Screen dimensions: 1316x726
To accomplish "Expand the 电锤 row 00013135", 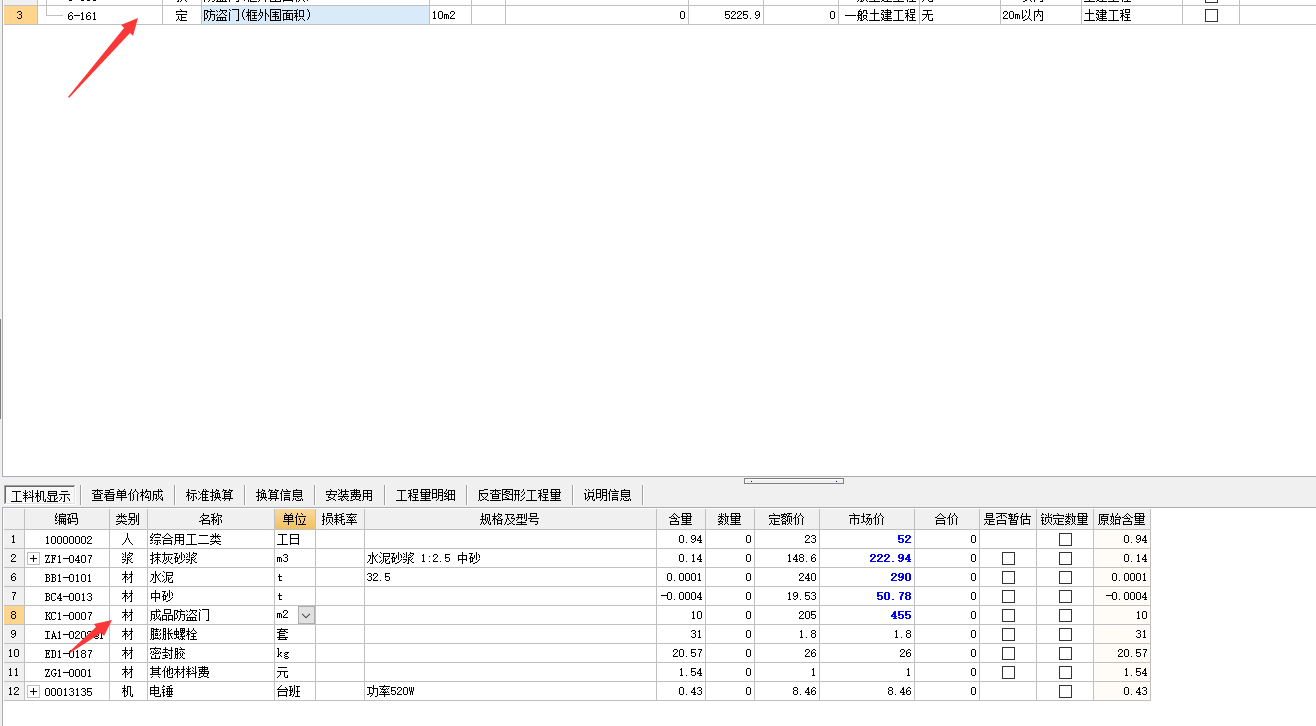I will [34, 692].
